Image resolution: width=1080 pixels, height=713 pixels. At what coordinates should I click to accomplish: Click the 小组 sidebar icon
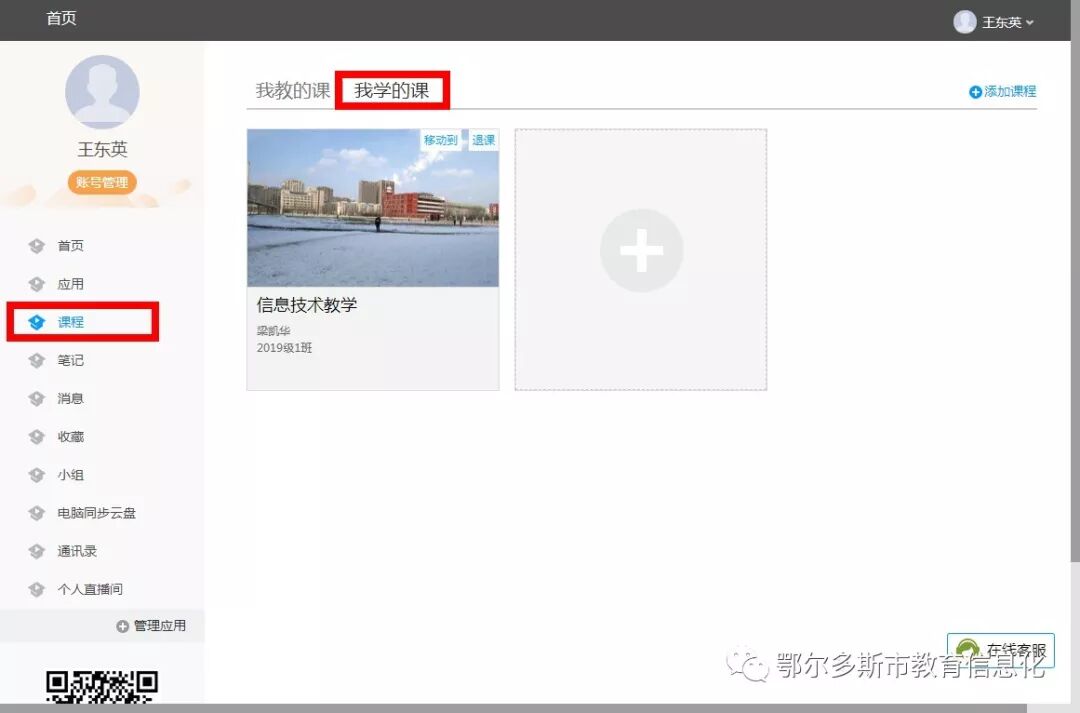(37, 475)
